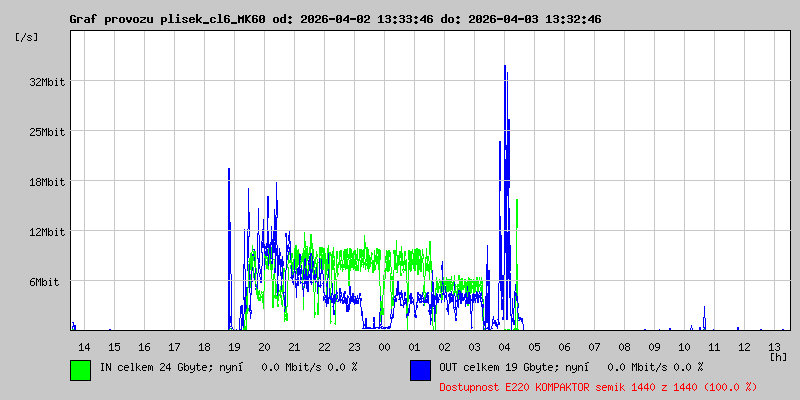The height and width of the screenshot is (400, 800).
Task: Click the red Dostupnost availability text
Action: click(x=598, y=386)
